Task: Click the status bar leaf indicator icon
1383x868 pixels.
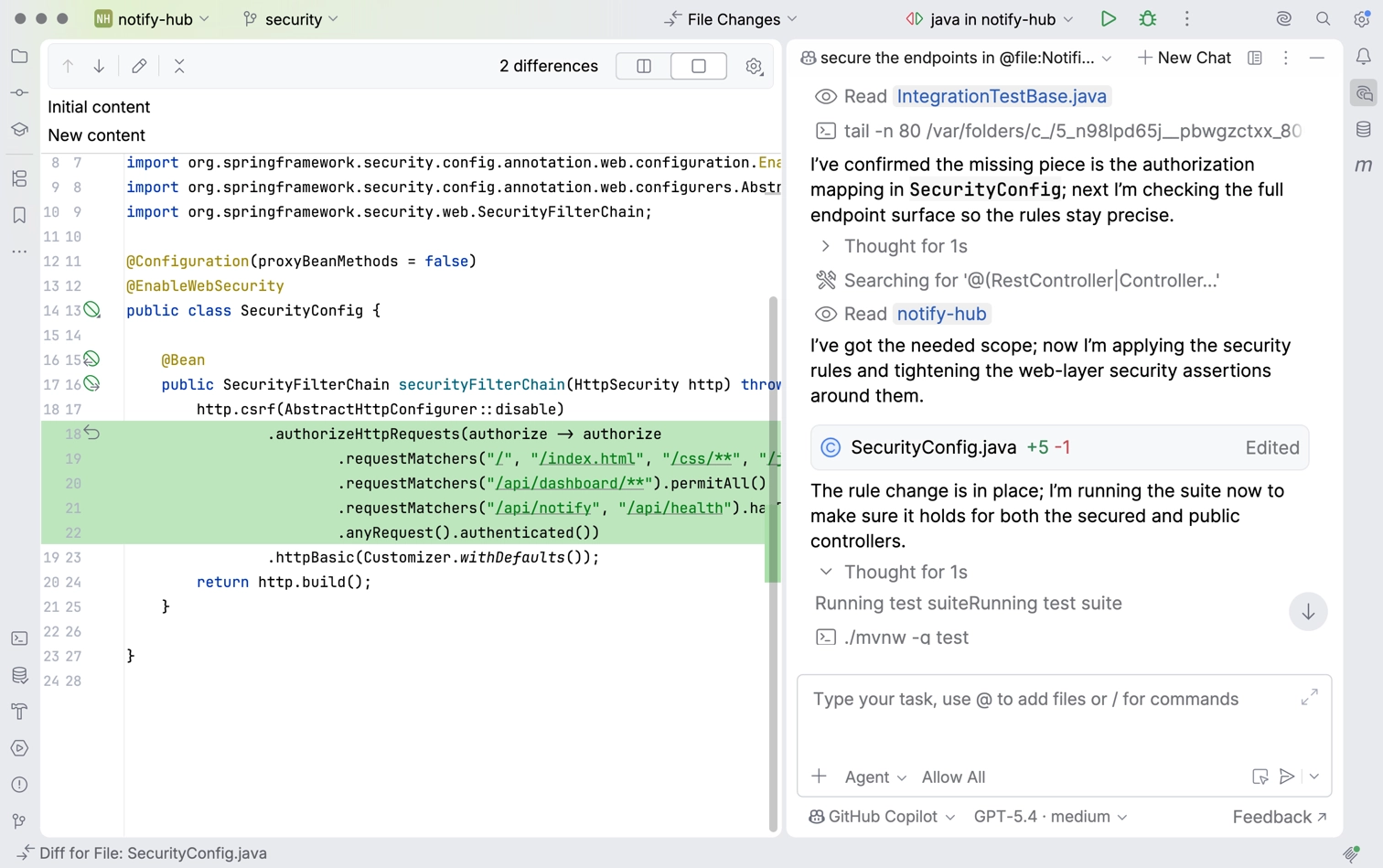Action: click(x=1351, y=853)
